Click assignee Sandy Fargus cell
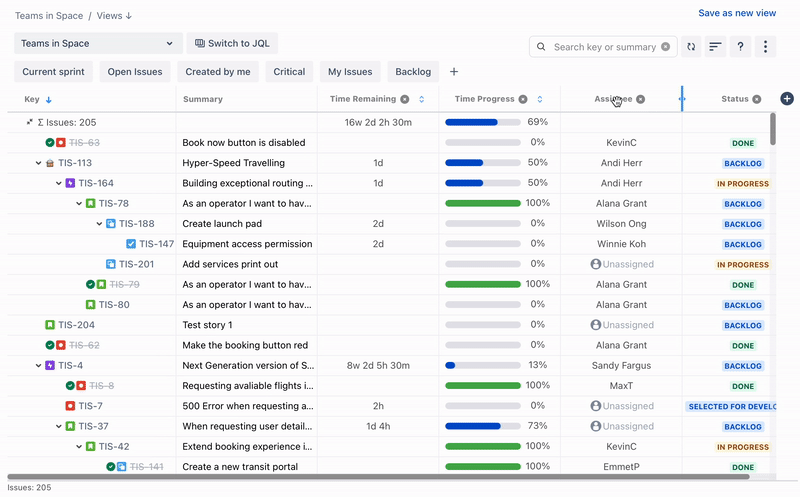The image size is (800, 497). pyautogui.click(x=621, y=365)
